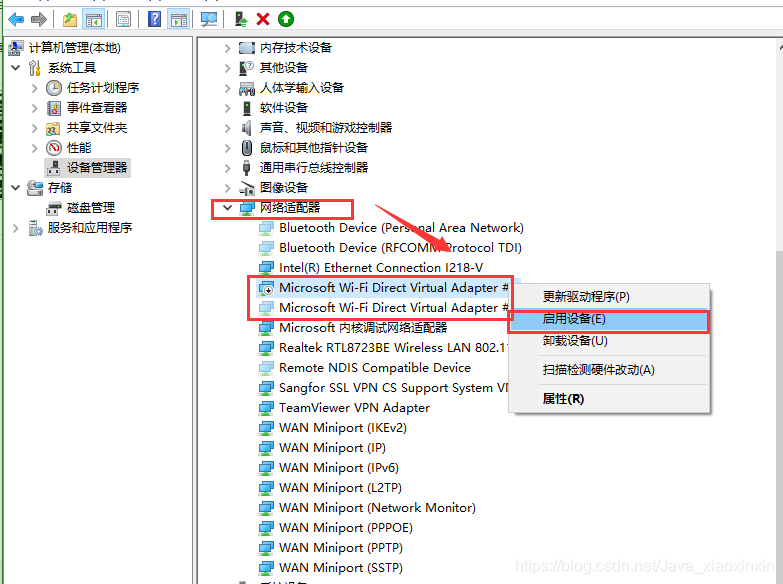Expand the 性能 node
Screen dimensions: 783x584
pos(34,148)
